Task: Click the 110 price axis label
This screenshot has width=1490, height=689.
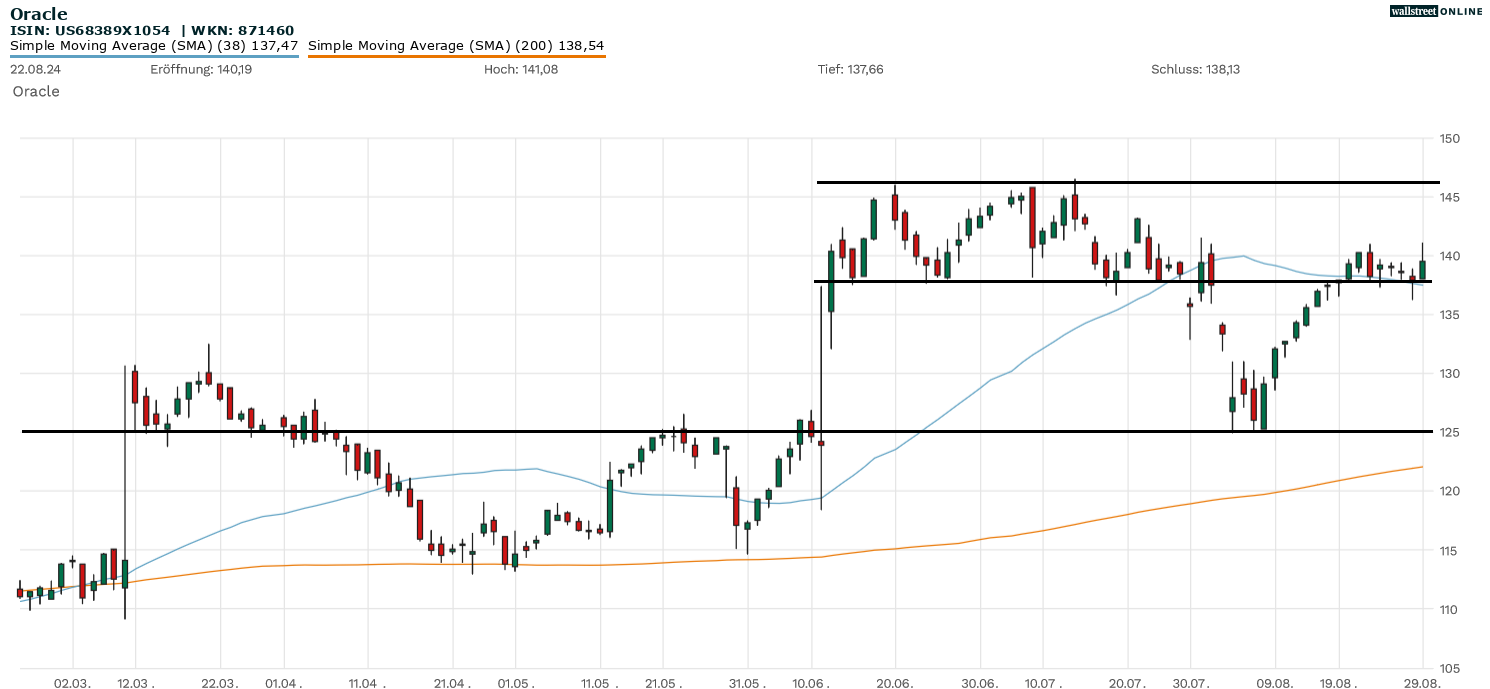Action: tap(1448, 609)
